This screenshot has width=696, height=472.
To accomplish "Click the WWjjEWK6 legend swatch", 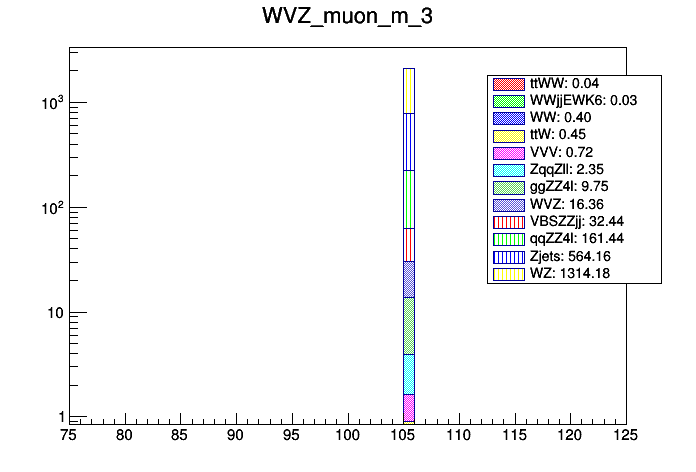I will [508, 100].
